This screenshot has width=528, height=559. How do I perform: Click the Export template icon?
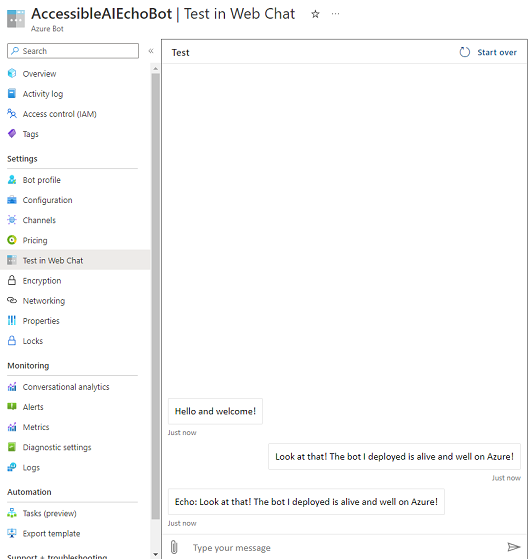[x=12, y=533]
